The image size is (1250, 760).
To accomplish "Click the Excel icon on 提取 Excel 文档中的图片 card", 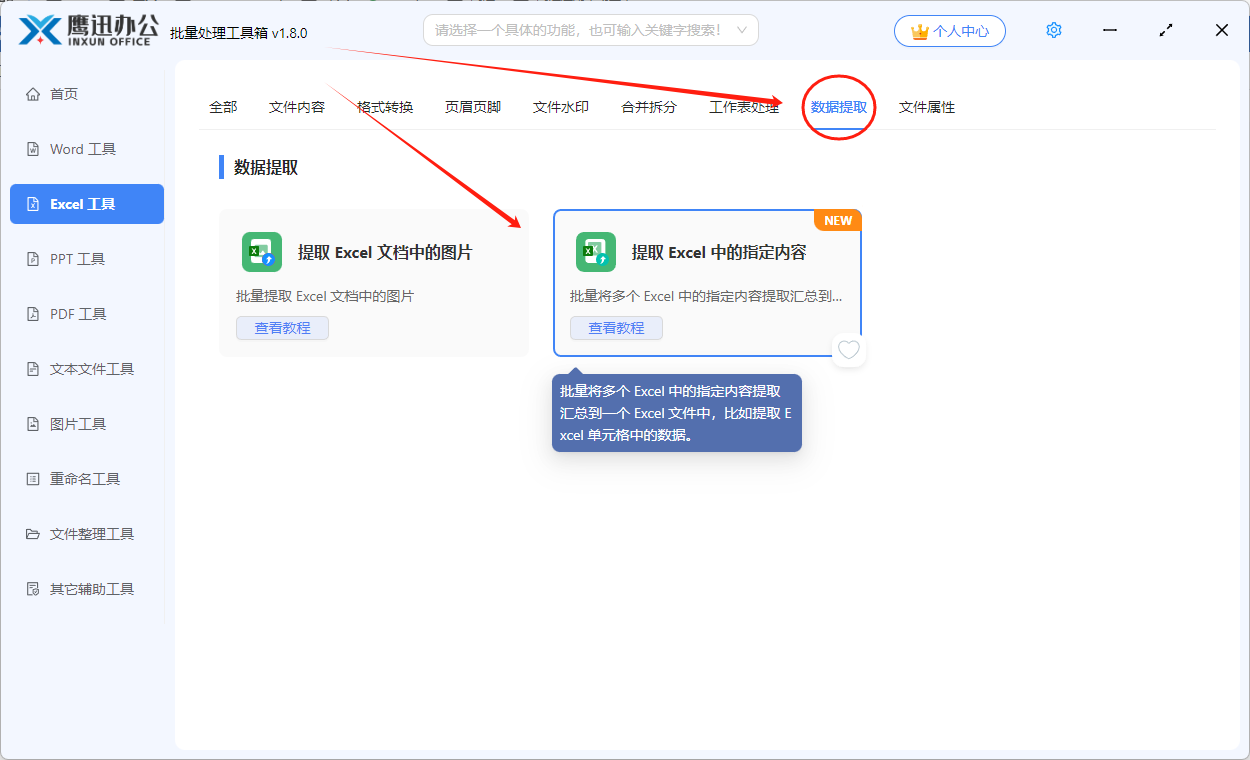I will point(260,251).
